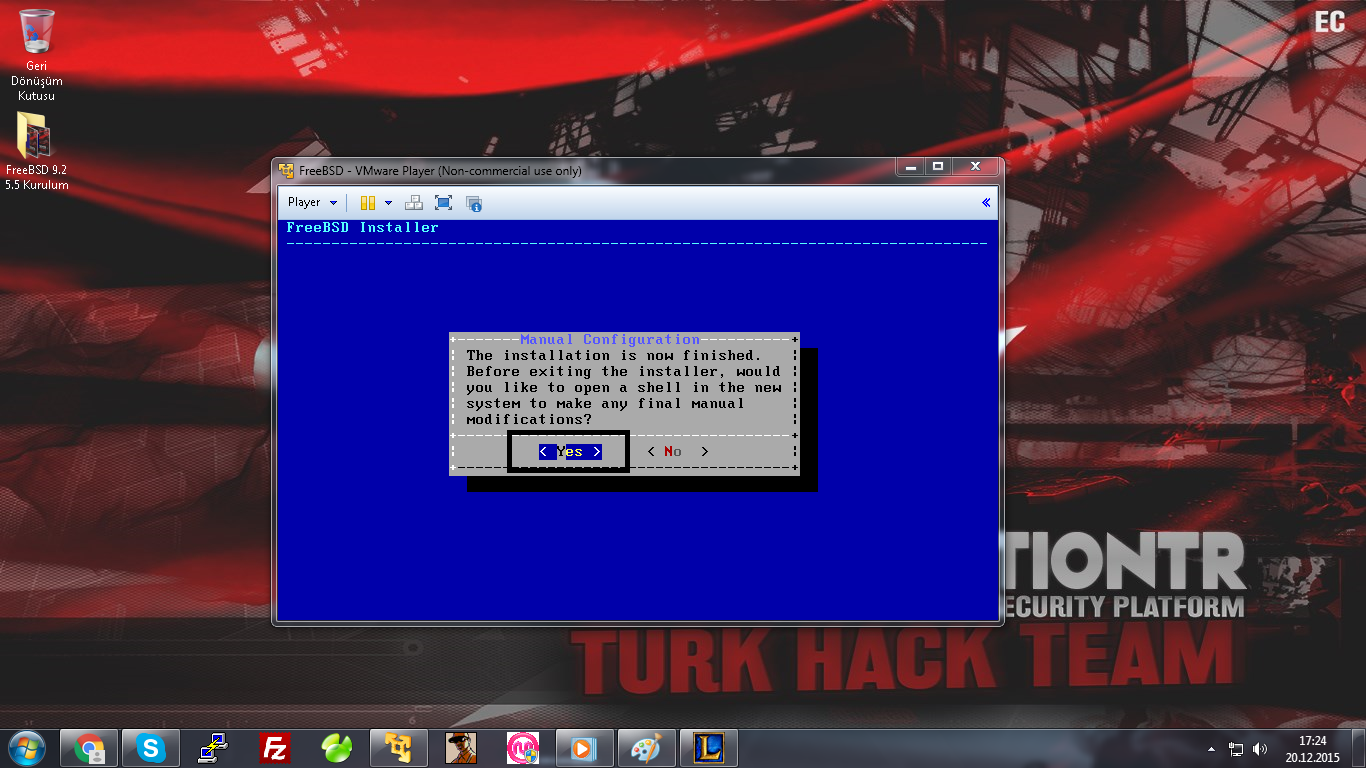The width and height of the screenshot is (1366, 768).
Task: Open the Player menu
Action: pos(312,202)
